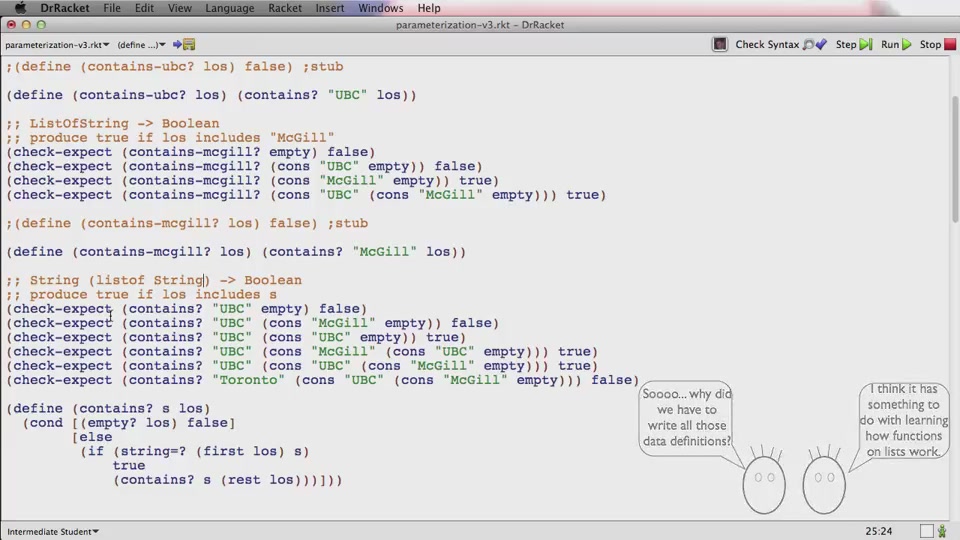
Task: Click the String (listof String) -> Boolean comment
Action: click(x=154, y=280)
